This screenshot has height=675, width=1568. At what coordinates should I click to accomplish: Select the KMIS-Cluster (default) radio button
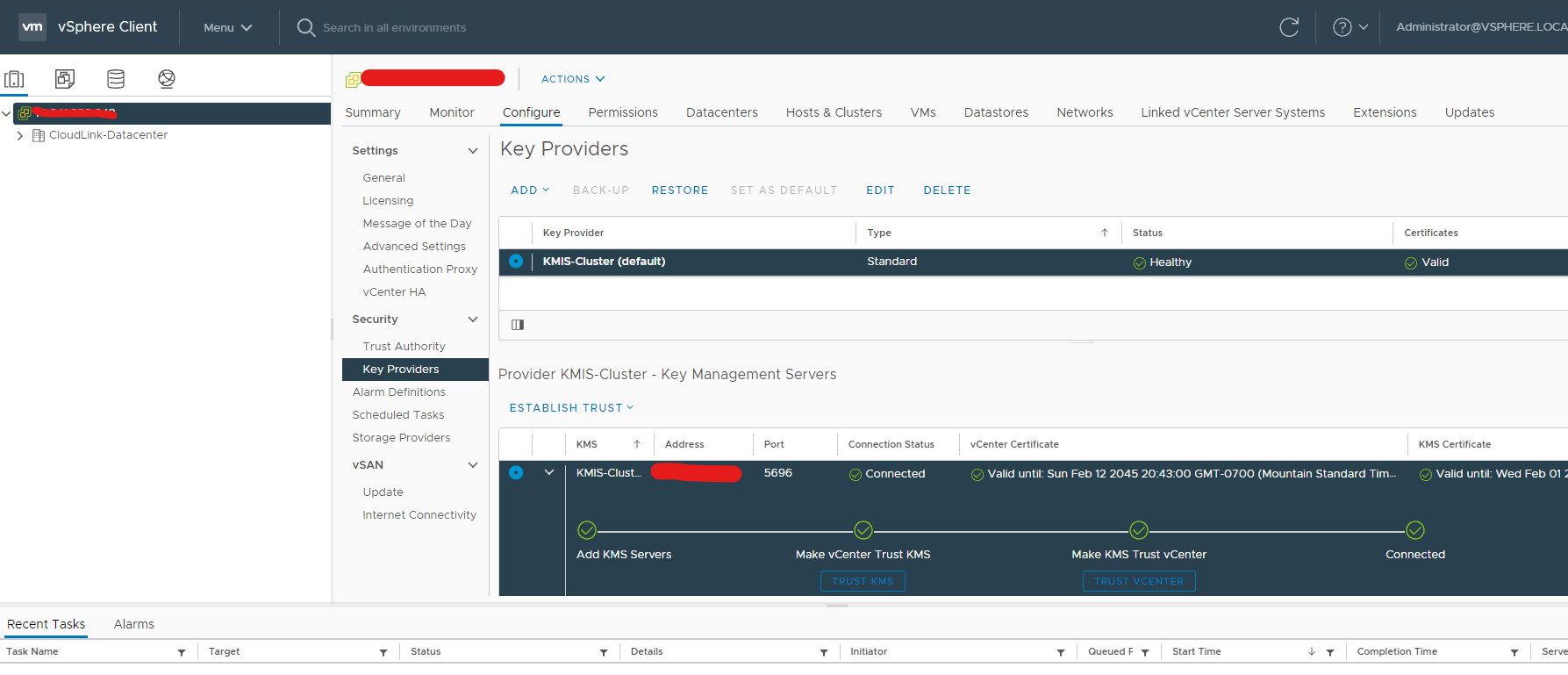point(516,262)
